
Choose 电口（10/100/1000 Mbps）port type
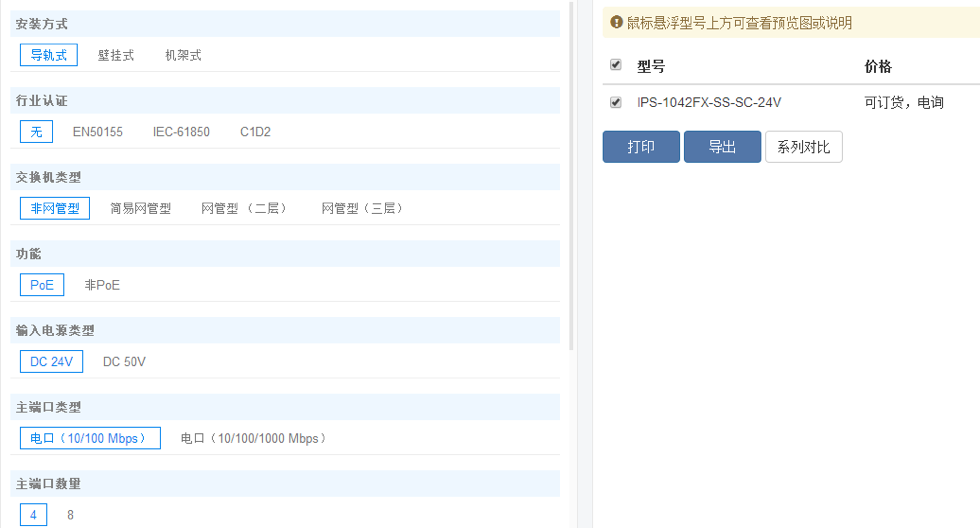point(253,438)
